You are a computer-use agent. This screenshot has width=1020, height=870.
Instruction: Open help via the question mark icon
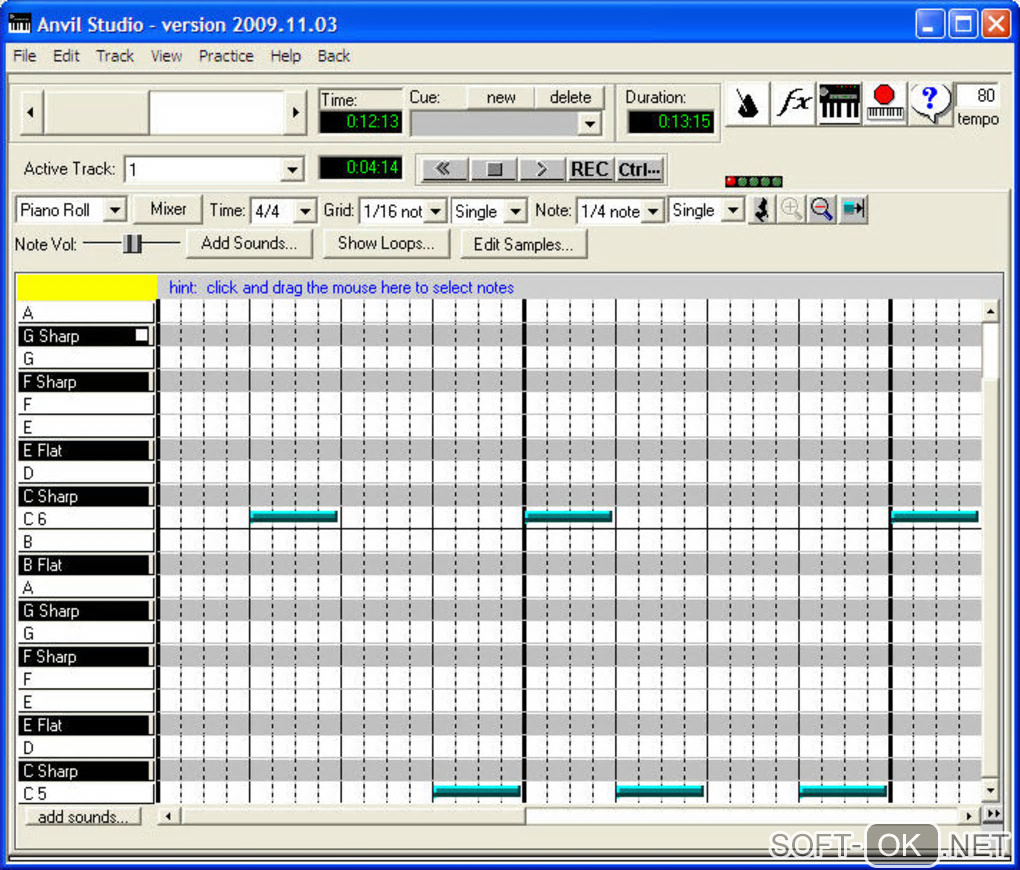[930, 103]
